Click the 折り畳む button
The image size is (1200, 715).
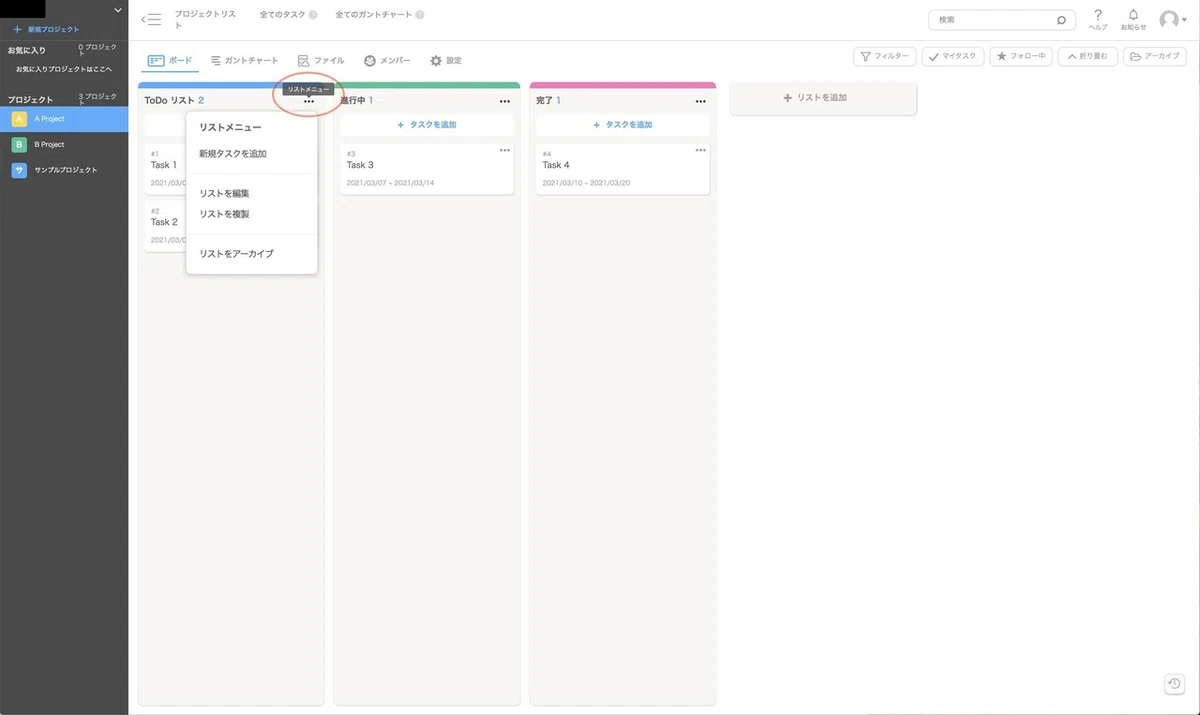point(1088,57)
